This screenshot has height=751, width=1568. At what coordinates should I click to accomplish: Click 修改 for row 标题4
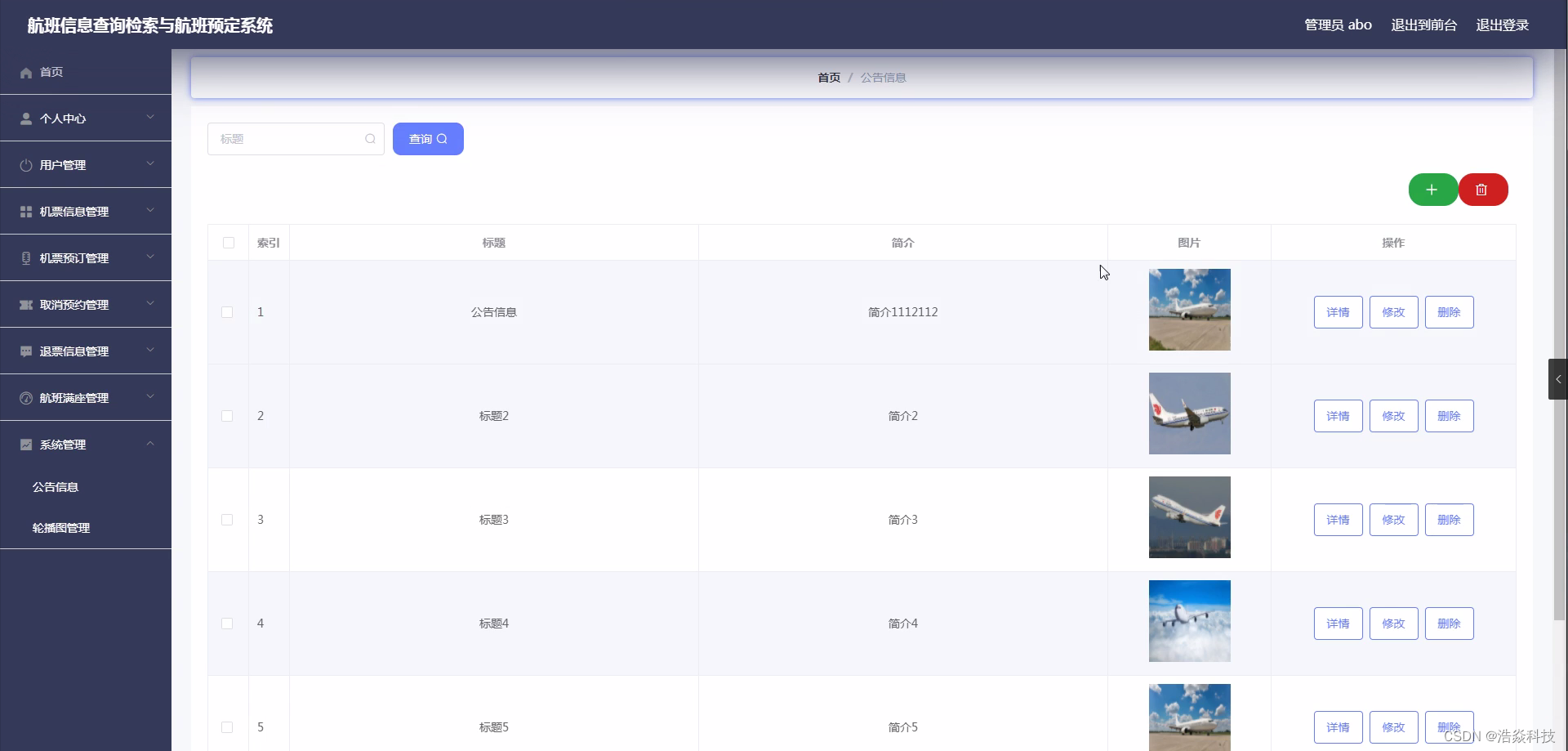pos(1393,624)
